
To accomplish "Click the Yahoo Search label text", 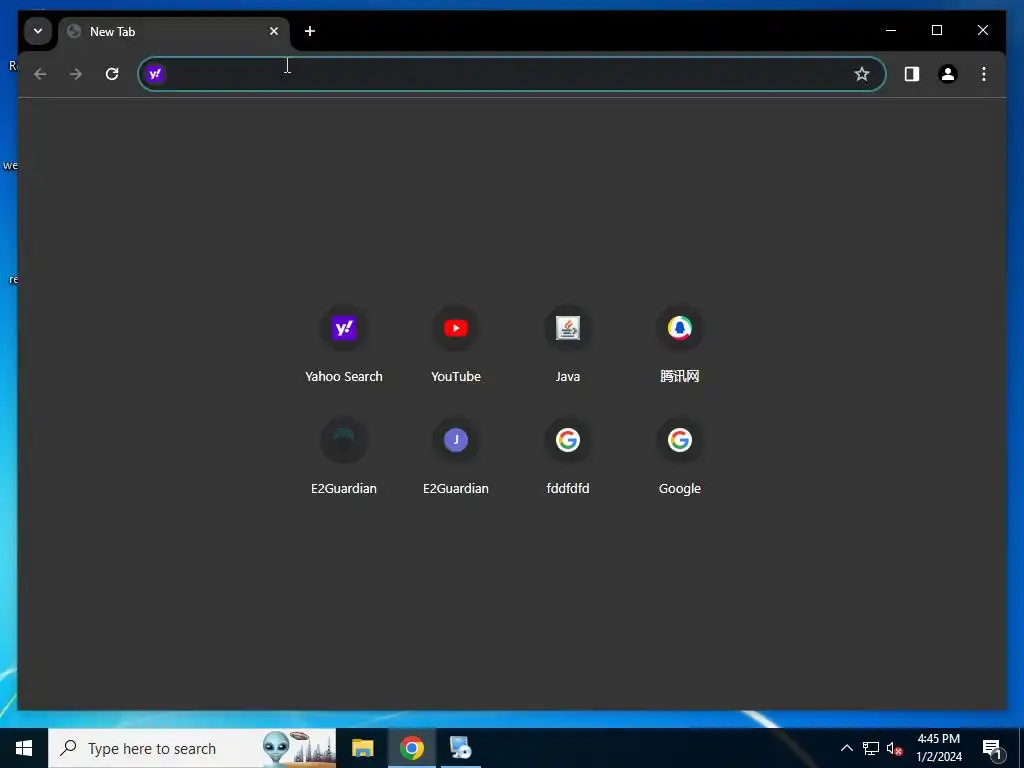I will [x=344, y=377].
